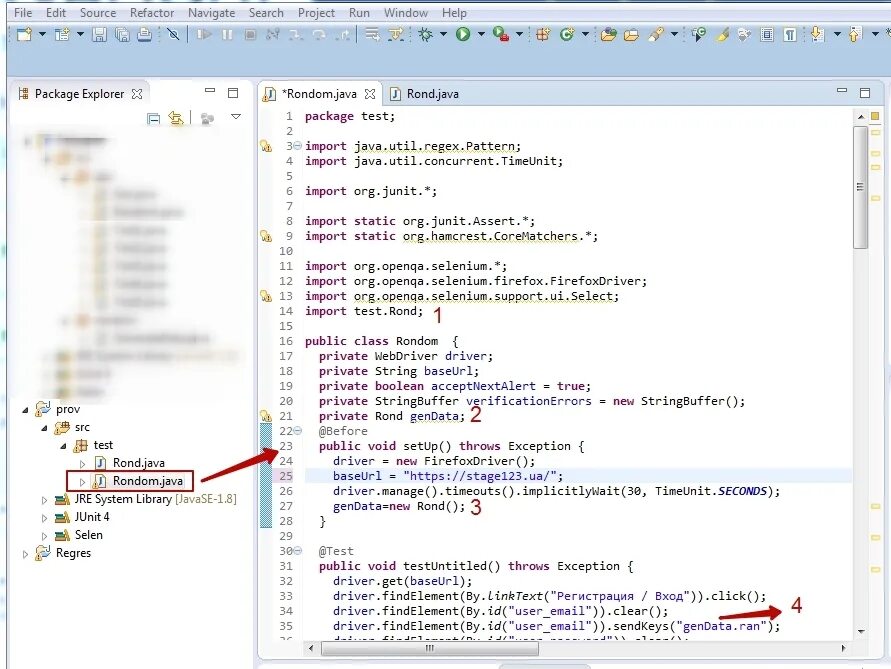
Task: Minimize the editor area
Action: coord(842,91)
